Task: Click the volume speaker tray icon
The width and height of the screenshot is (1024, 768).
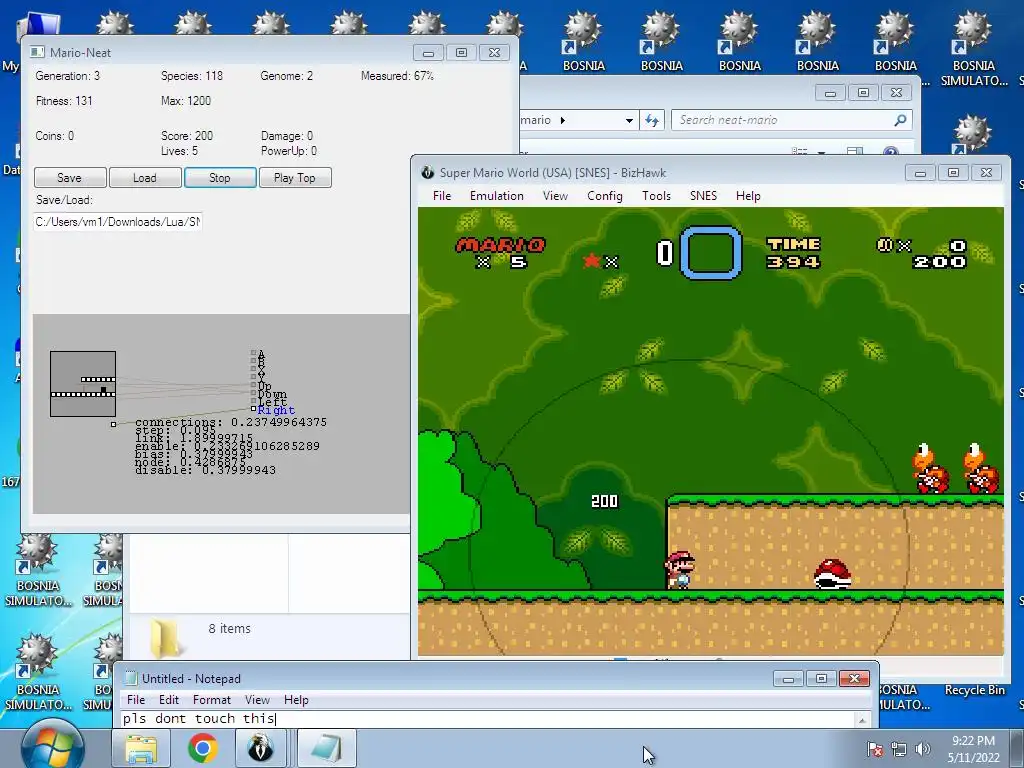Action: click(923, 749)
